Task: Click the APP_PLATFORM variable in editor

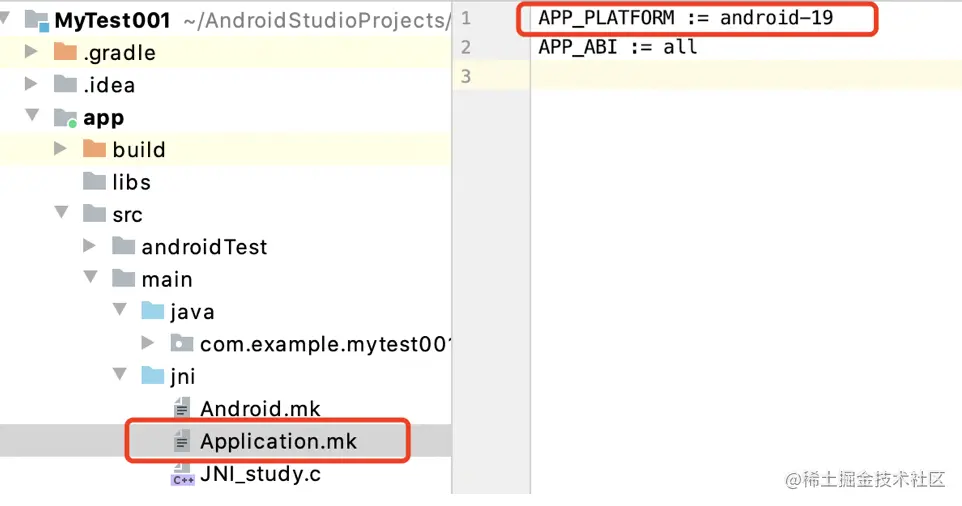Action: (x=606, y=18)
